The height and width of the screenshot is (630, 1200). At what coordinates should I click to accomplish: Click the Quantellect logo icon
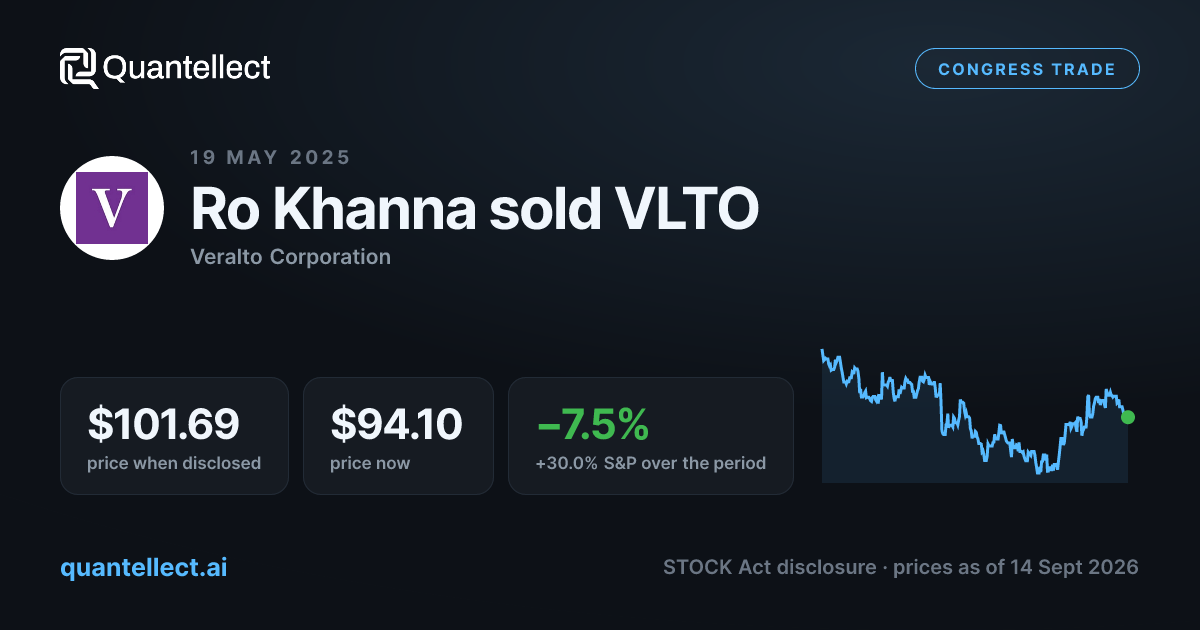pos(78,68)
